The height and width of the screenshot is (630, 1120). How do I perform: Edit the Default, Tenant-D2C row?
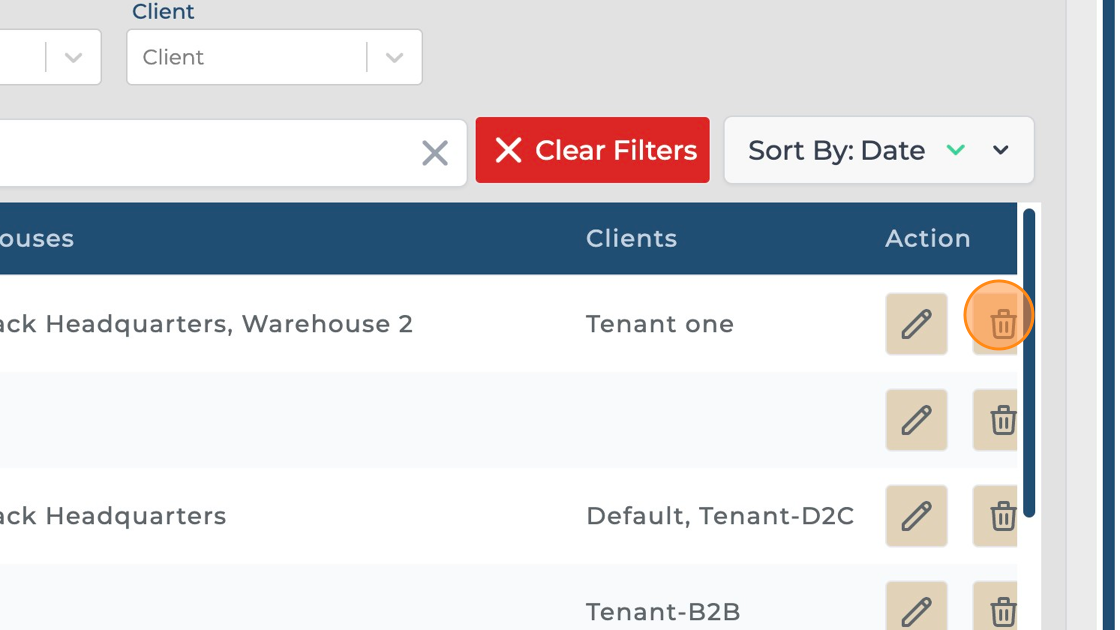[x=916, y=516]
